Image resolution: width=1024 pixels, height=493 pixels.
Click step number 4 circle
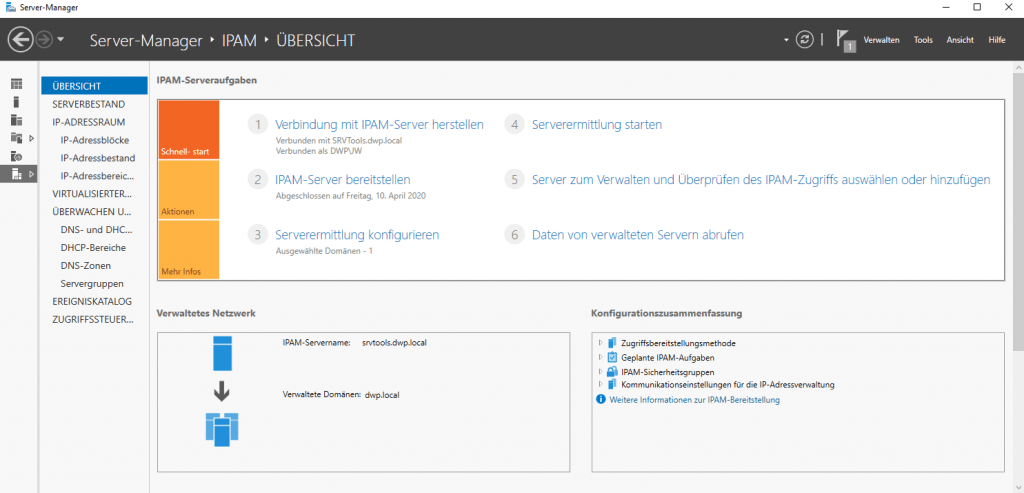[515, 125]
